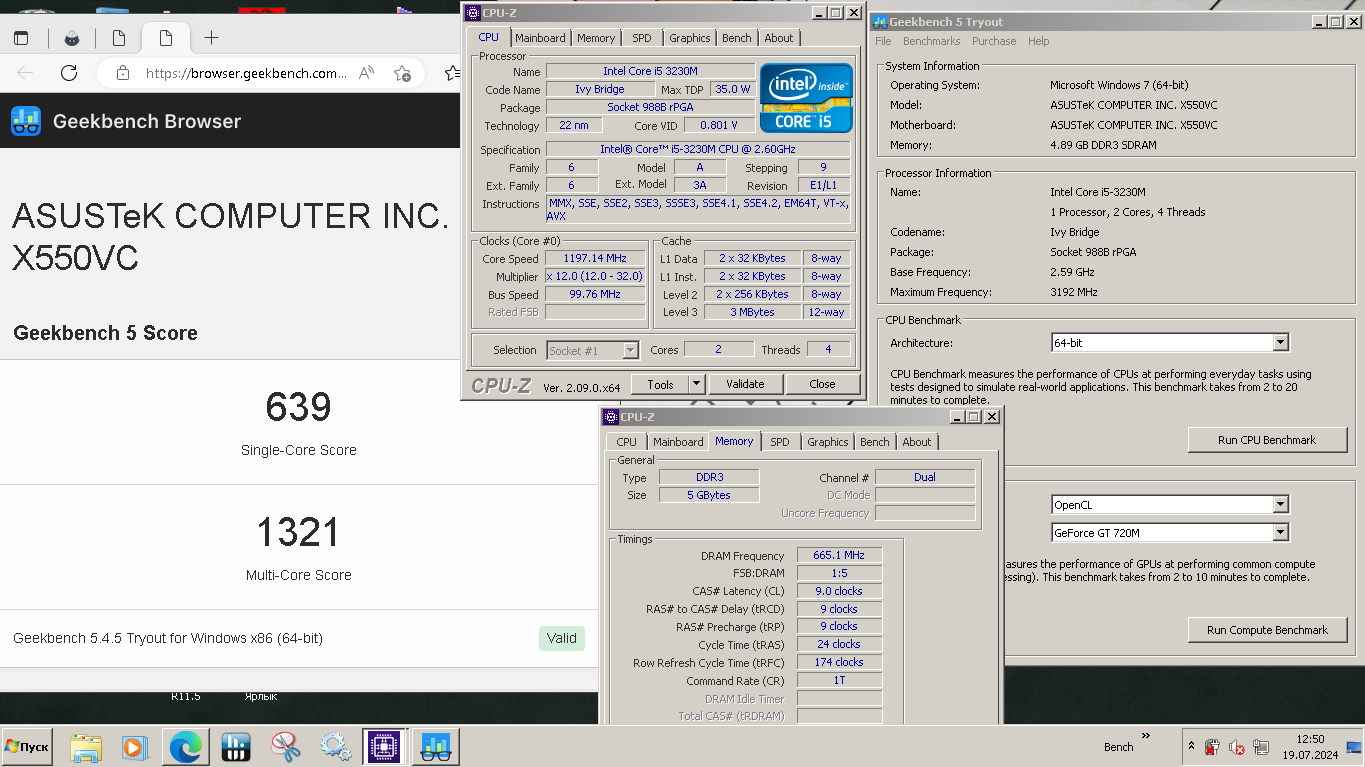Open Edge tab actions menu icon
This screenshot has width=1365, height=767.
coord(21,38)
